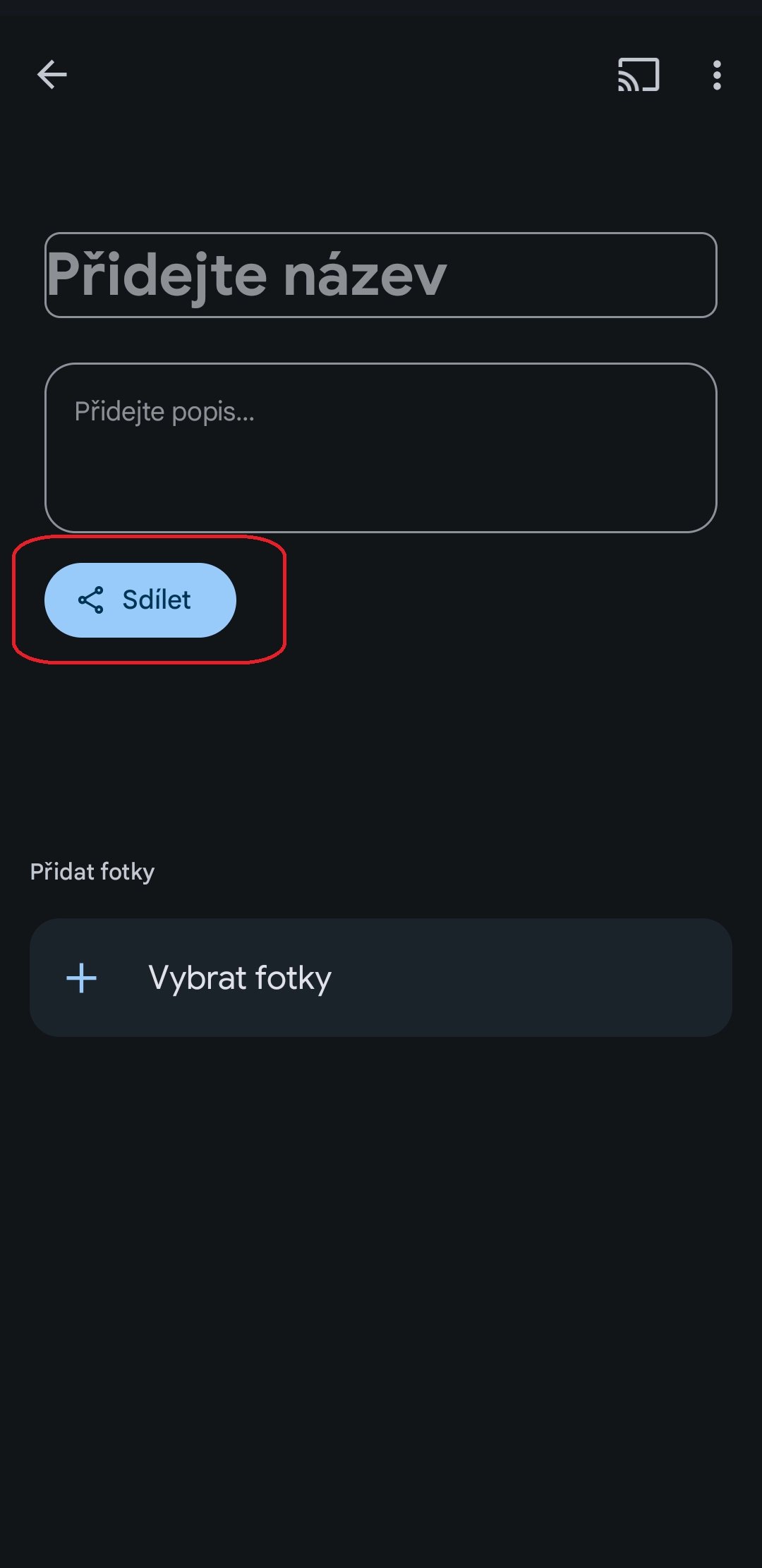Open the Cast screen icon
Image resolution: width=762 pixels, height=1568 pixels.
point(639,75)
